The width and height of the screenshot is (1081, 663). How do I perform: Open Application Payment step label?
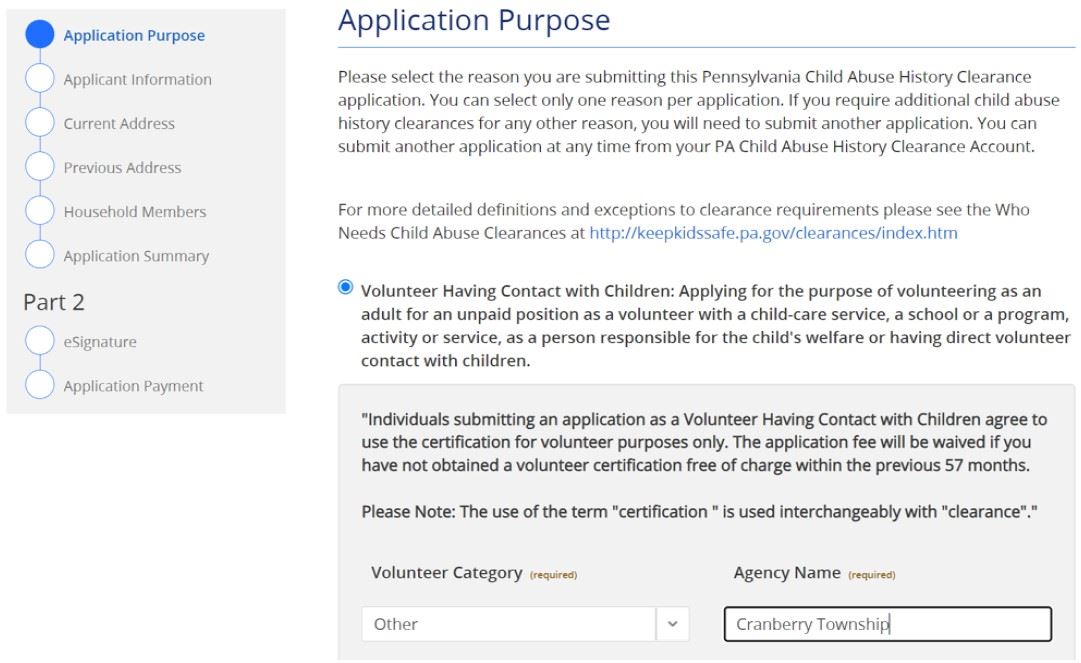pos(133,385)
